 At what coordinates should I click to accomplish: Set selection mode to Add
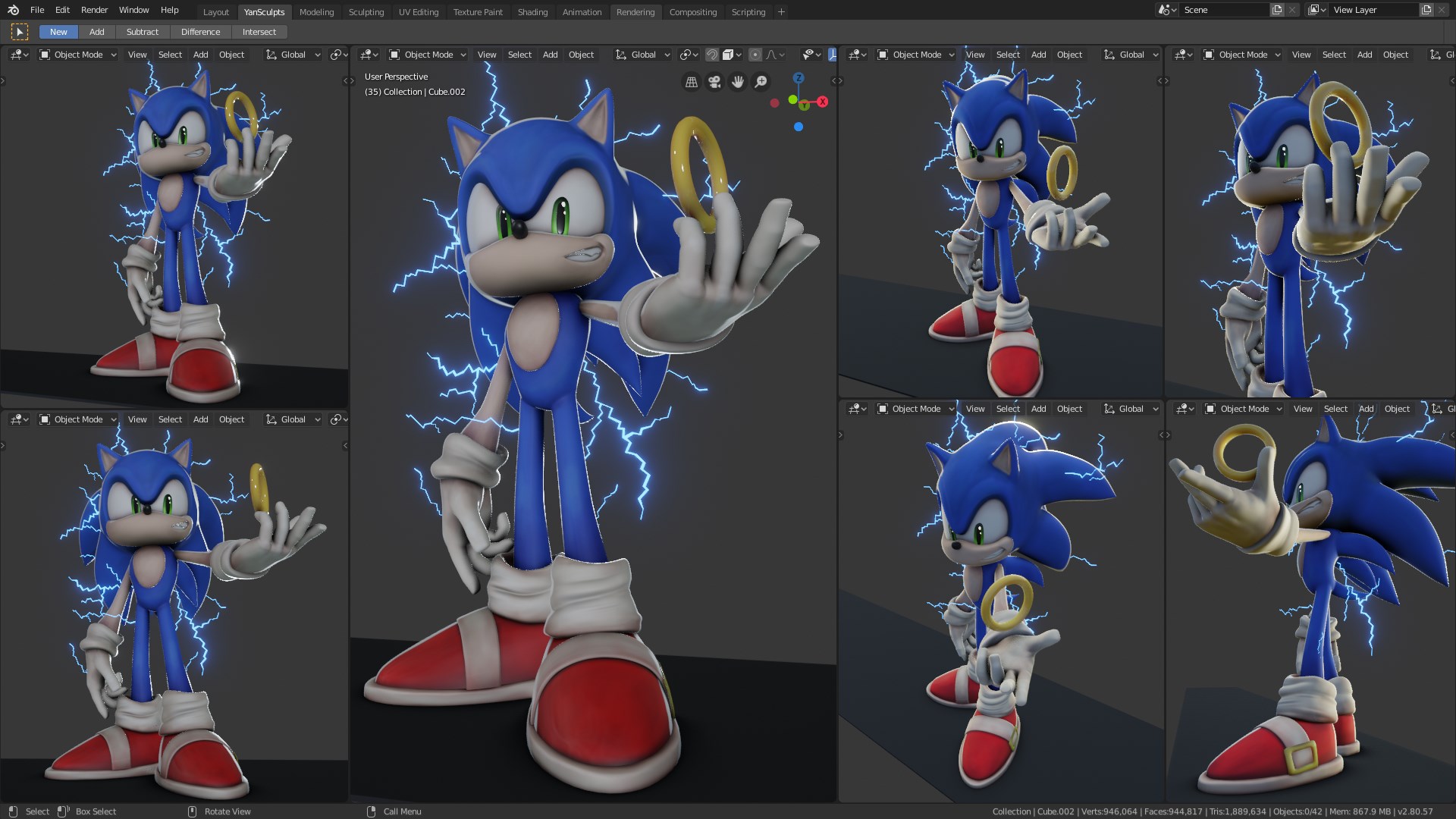coord(97,32)
